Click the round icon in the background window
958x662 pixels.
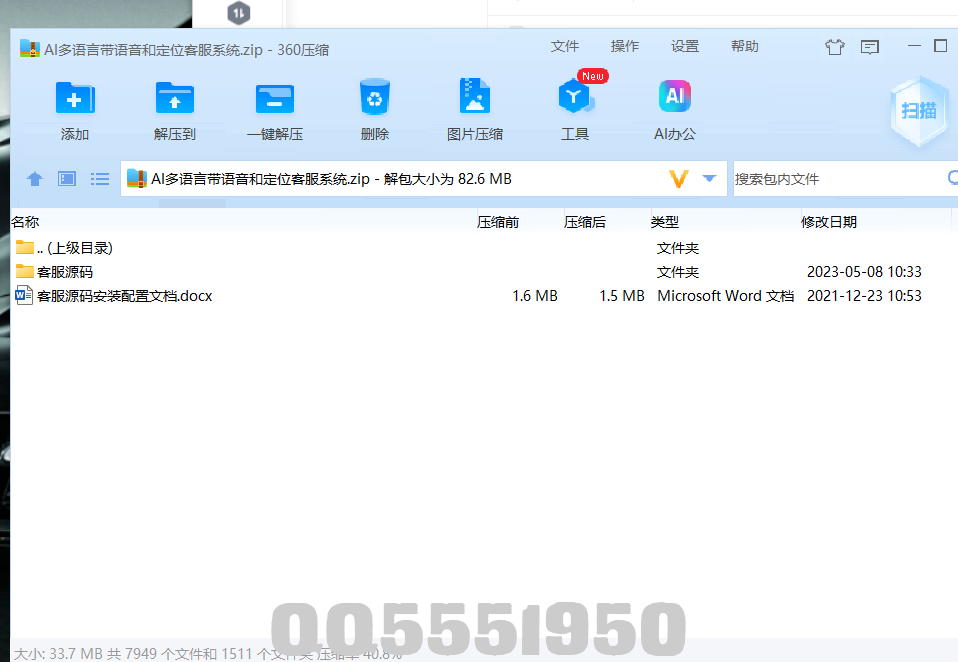tap(239, 13)
